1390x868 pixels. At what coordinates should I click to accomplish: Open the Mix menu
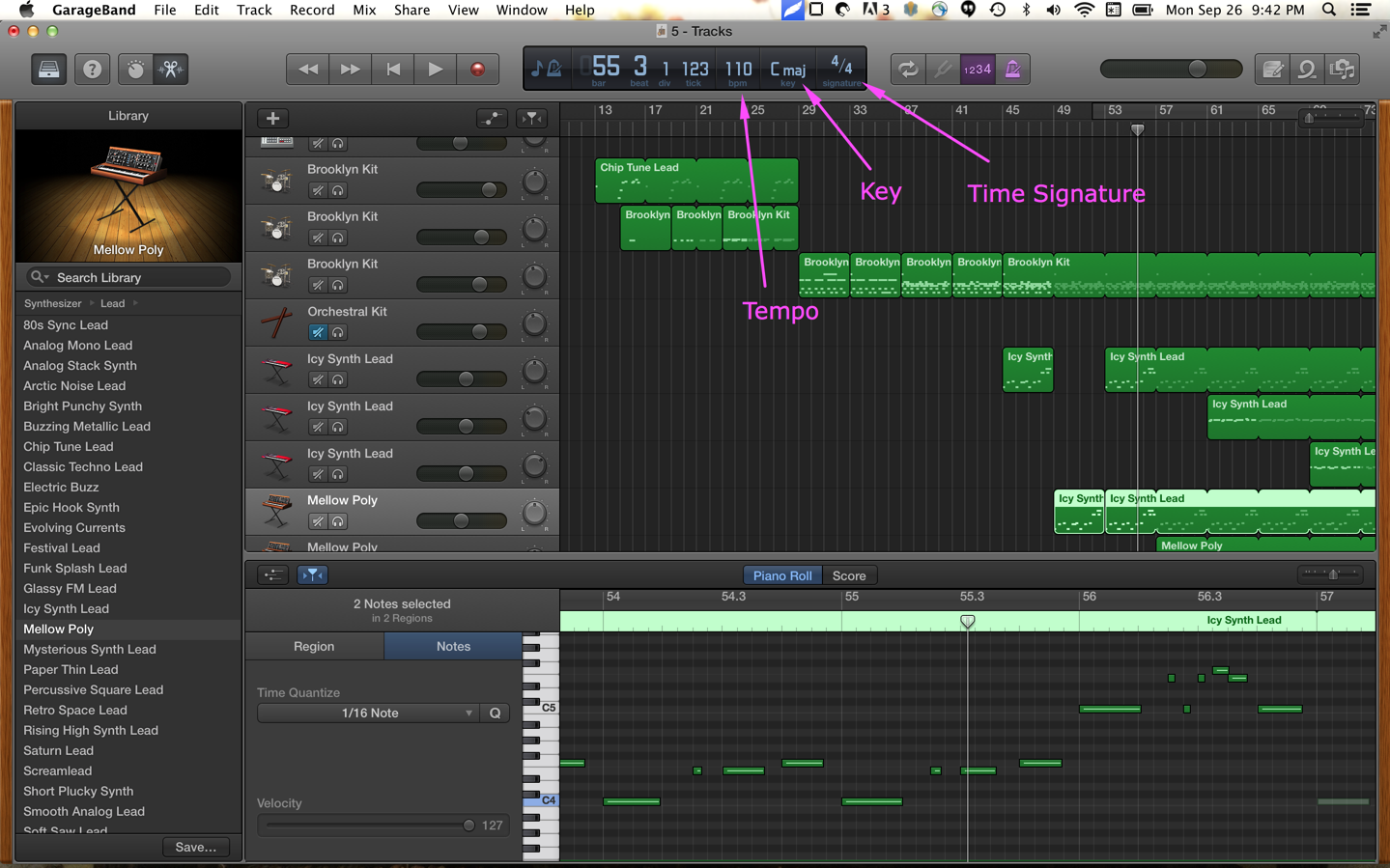click(364, 10)
